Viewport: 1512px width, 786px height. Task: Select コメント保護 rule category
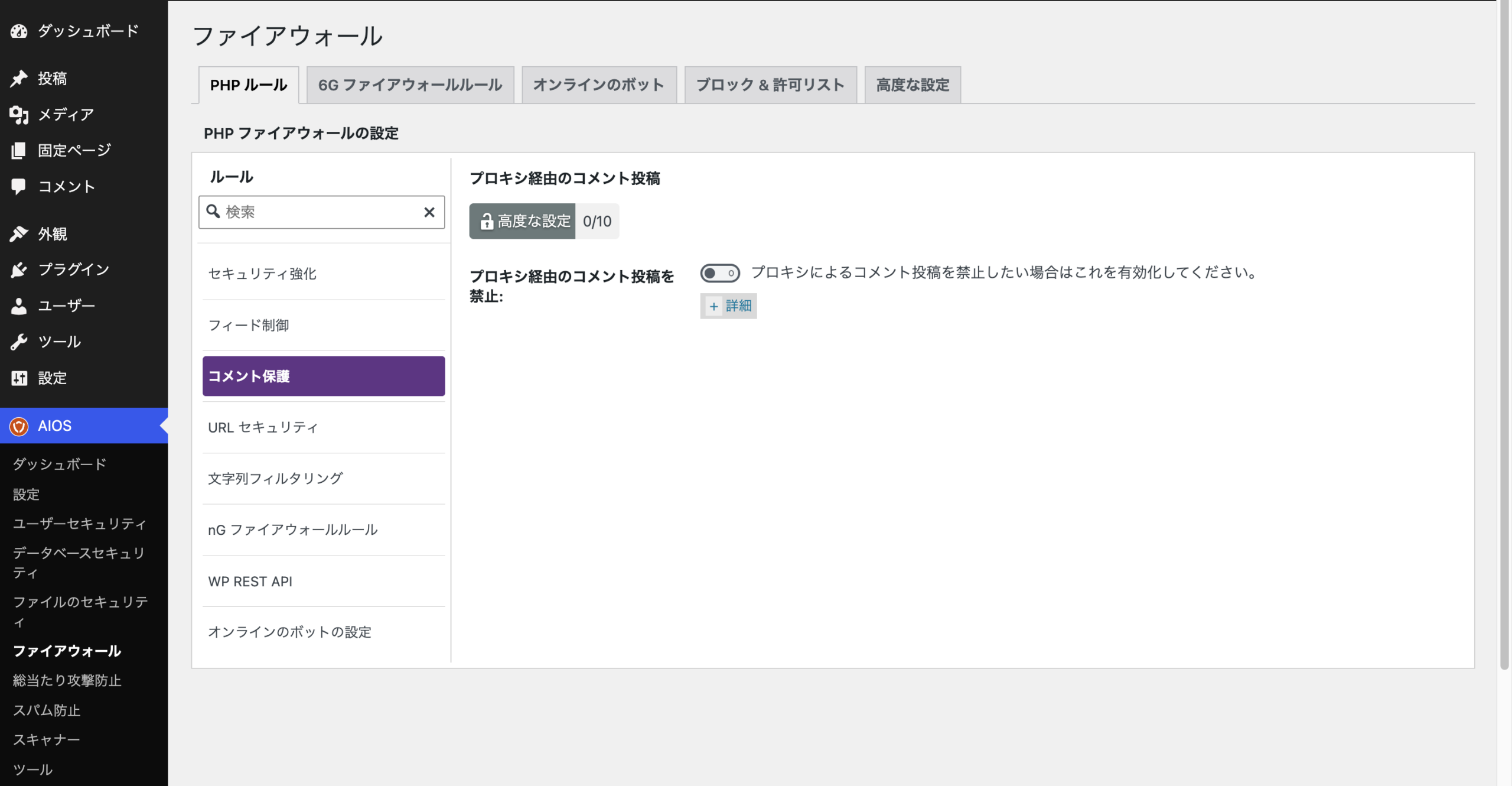tap(324, 376)
